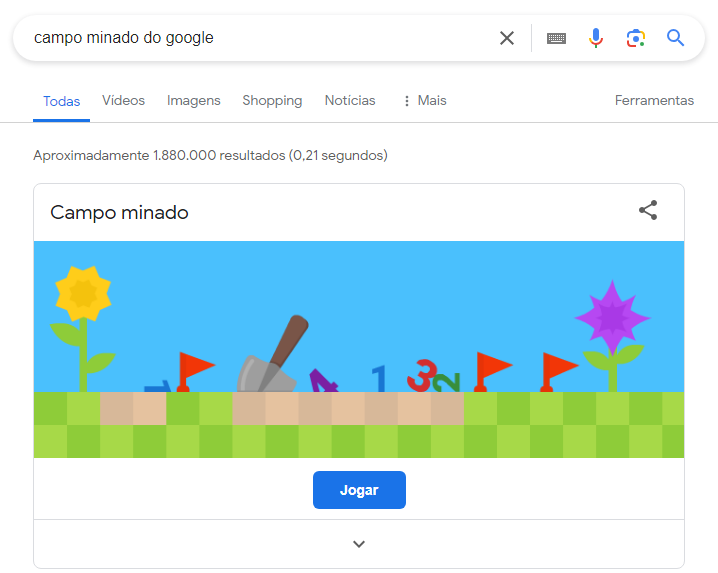Expand the game card with the chevron
This screenshot has width=718, height=573.
coord(359,544)
